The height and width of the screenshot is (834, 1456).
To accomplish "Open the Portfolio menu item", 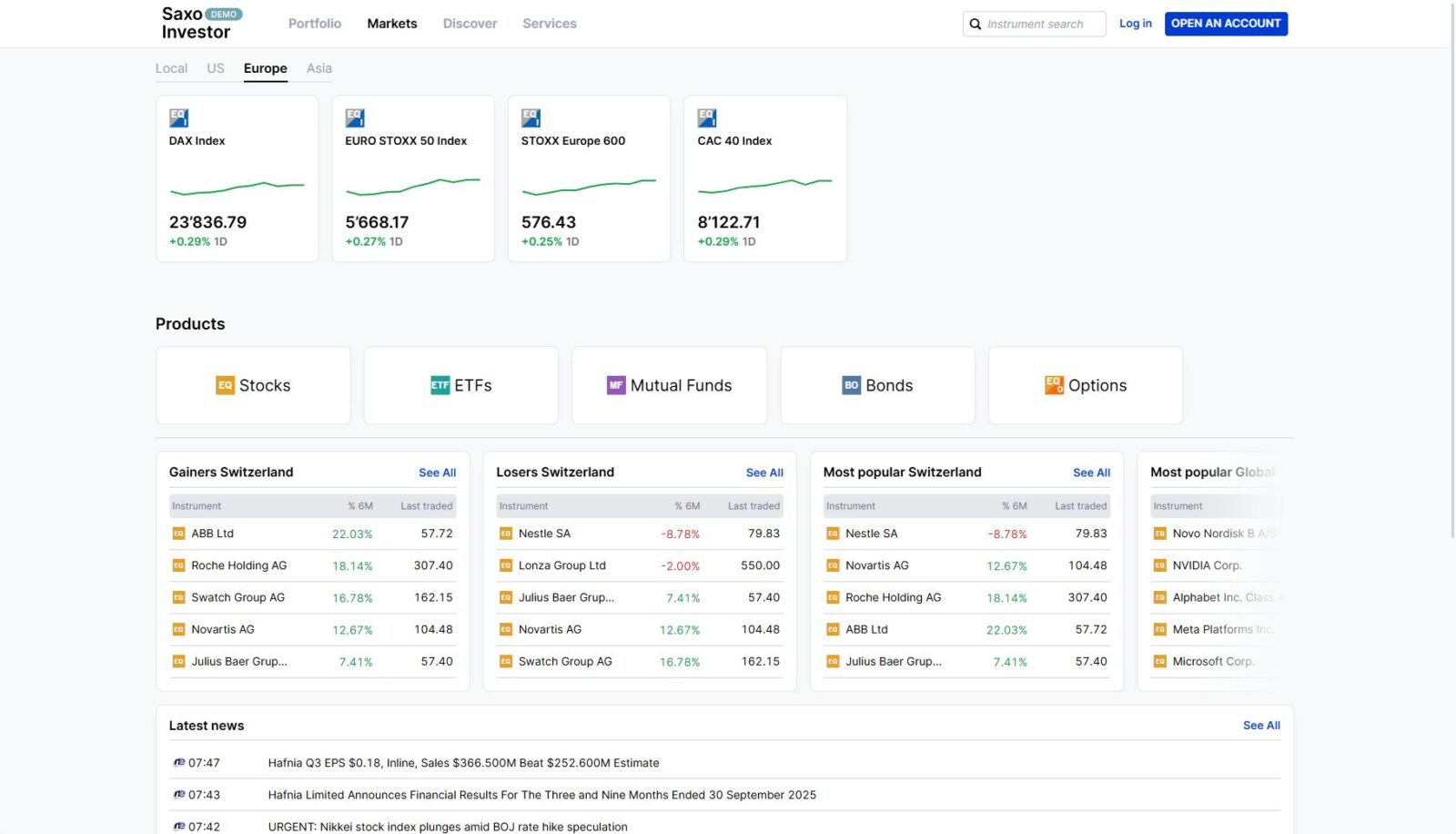I will tap(315, 24).
